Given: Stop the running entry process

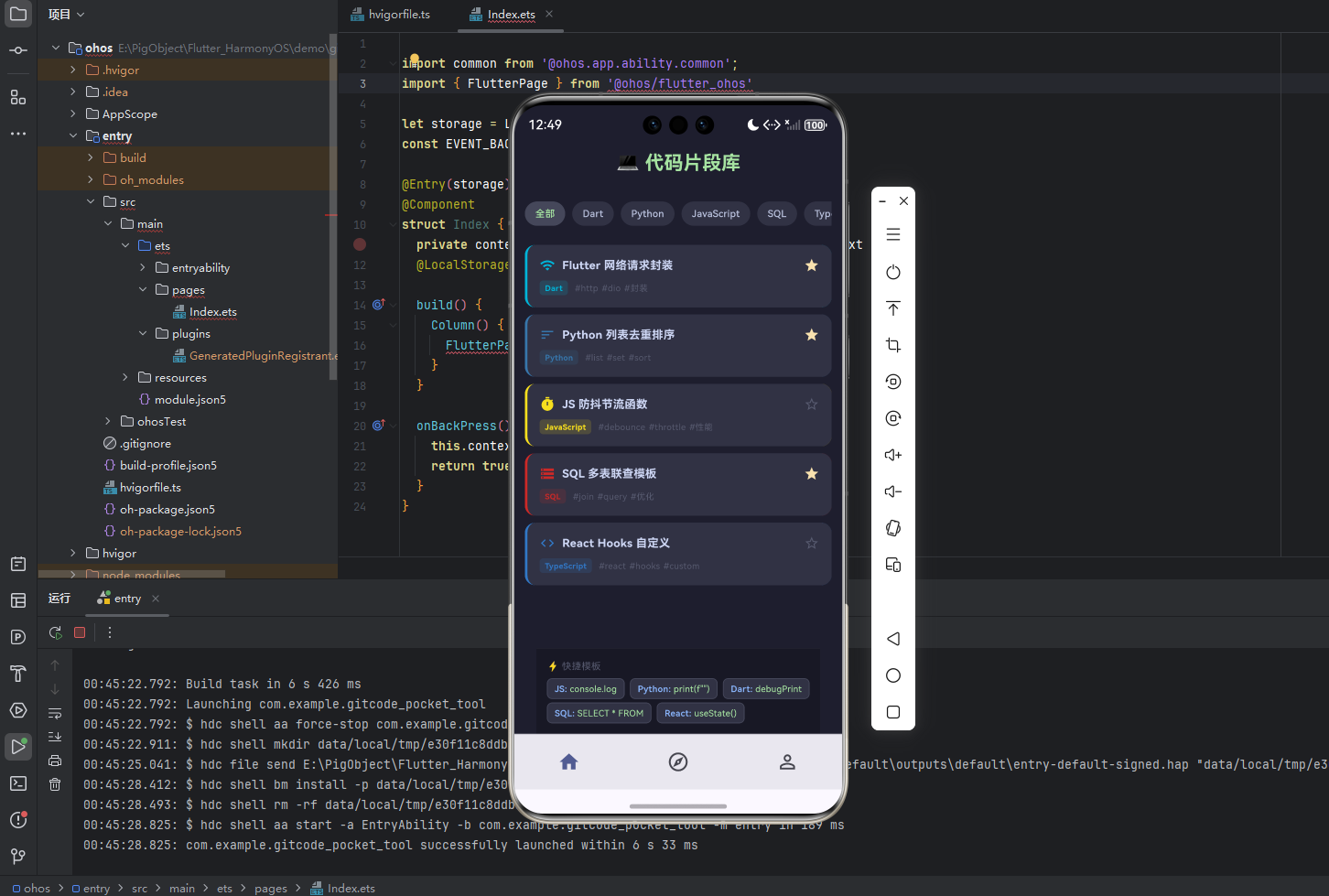Looking at the screenshot, I should 80,632.
